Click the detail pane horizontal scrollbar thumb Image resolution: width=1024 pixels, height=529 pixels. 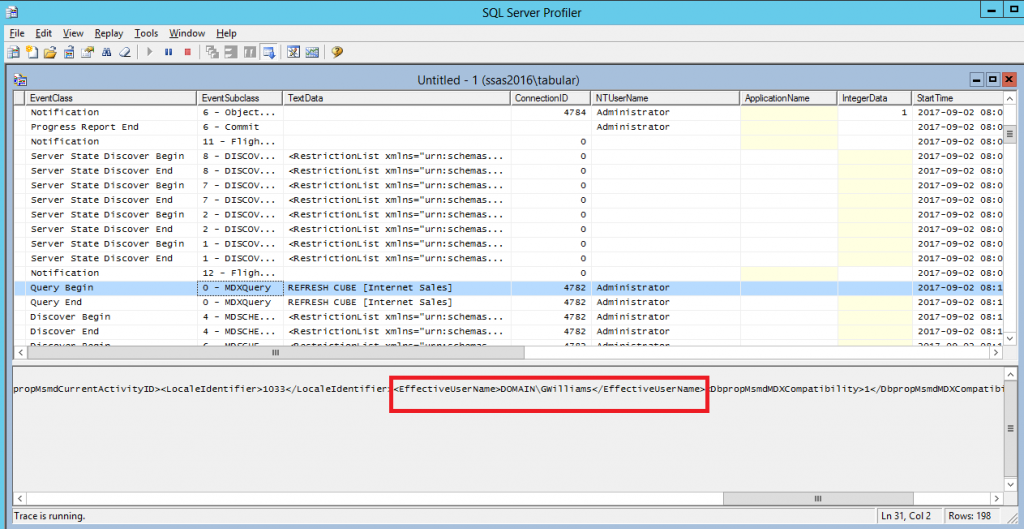(818, 498)
